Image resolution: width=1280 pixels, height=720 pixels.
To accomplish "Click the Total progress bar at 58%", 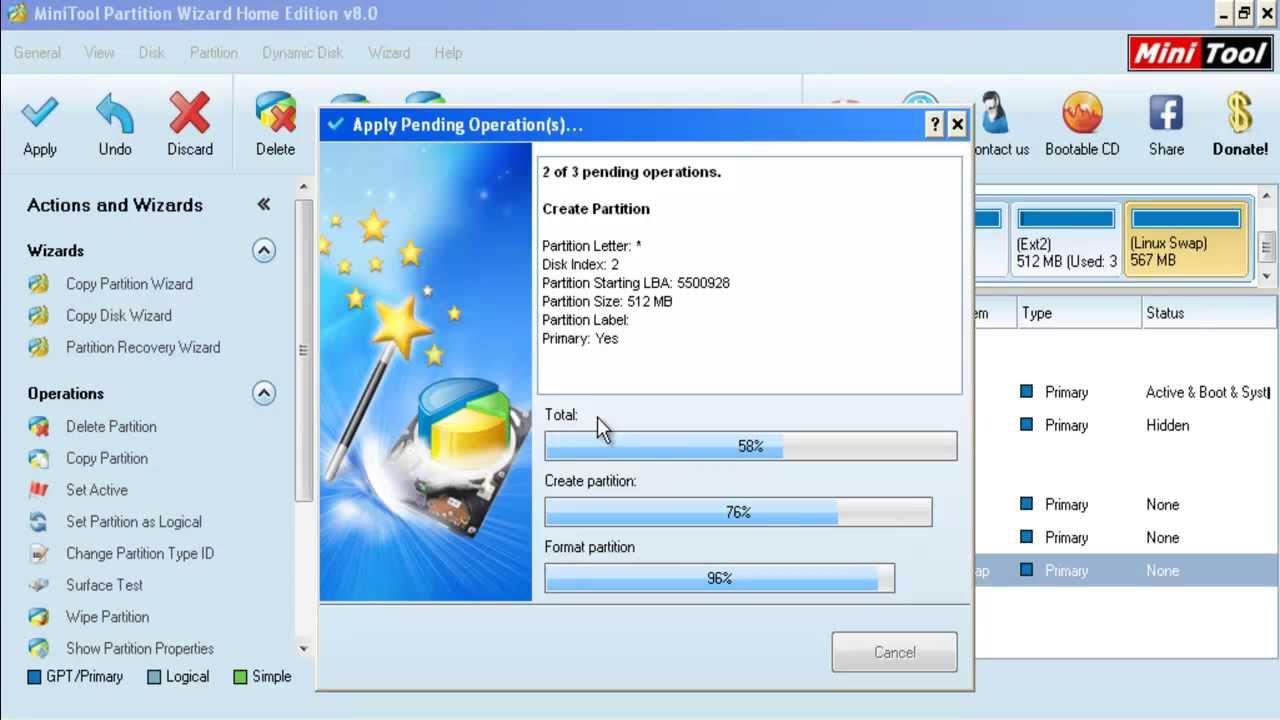I will point(751,446).
